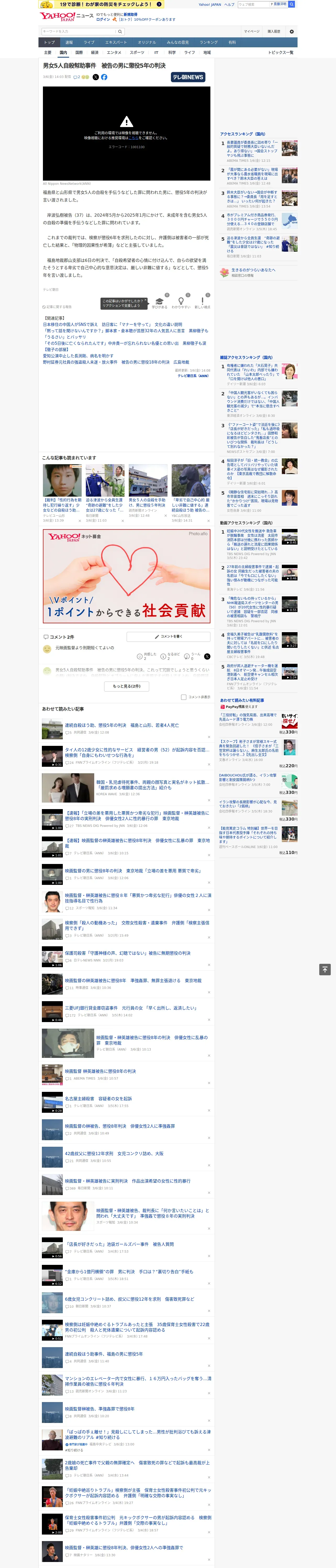Click the ヘルプ link at top
The height and width of the screenshot is (1568, 336).
(x=229, y=4)
